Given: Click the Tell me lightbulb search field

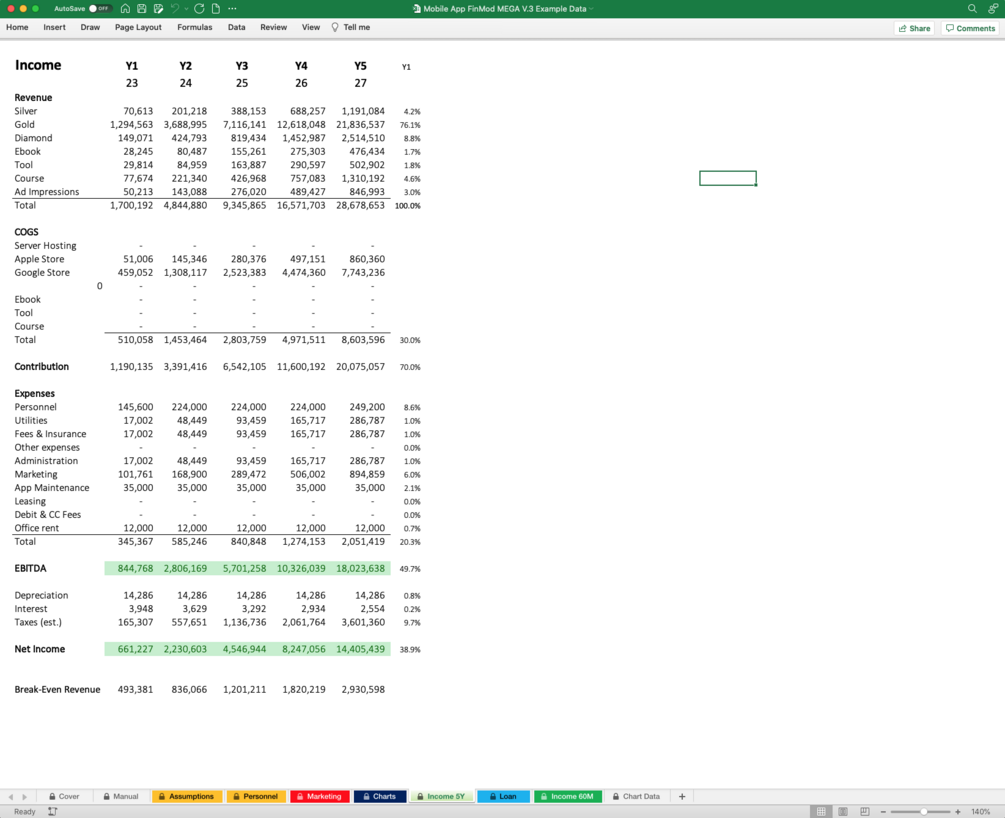Looking at the screenshot, I should (x=351, y=27).
